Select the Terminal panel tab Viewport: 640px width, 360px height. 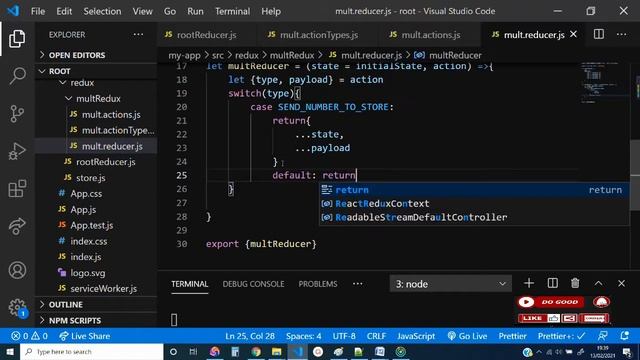tap(189, 284)
